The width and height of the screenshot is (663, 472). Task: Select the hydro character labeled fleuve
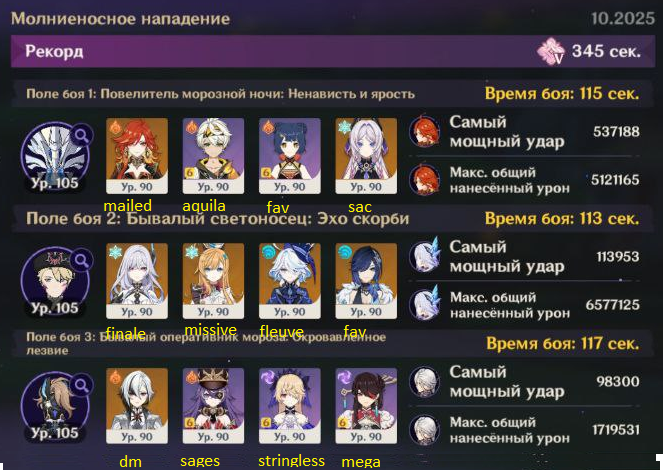[290, 281]
